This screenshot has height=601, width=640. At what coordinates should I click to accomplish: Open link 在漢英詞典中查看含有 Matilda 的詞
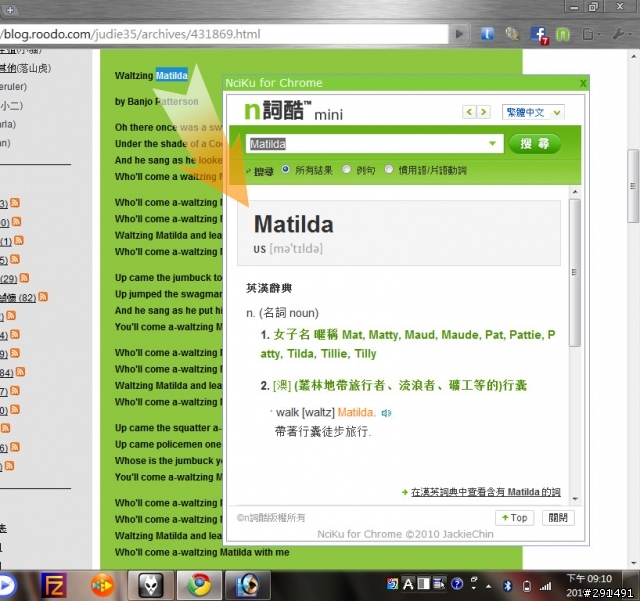tap(485, 492)
